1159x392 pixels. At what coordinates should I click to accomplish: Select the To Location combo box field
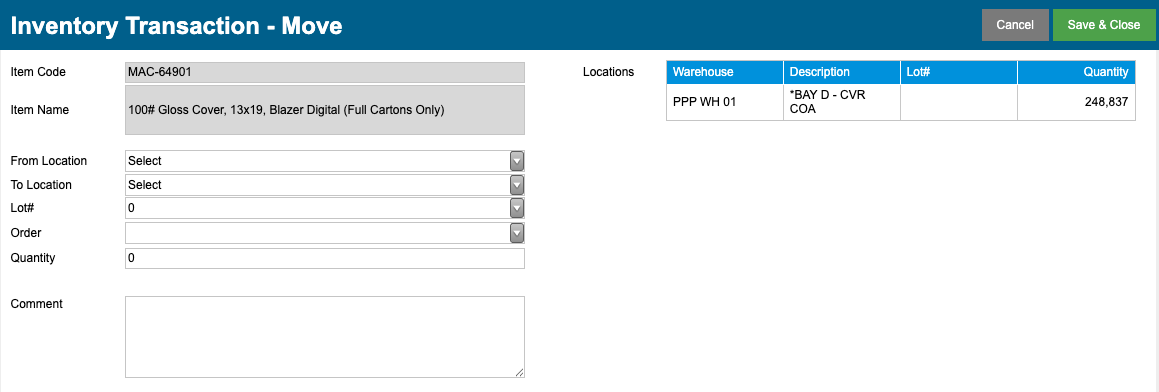click(x=324, y=184)
